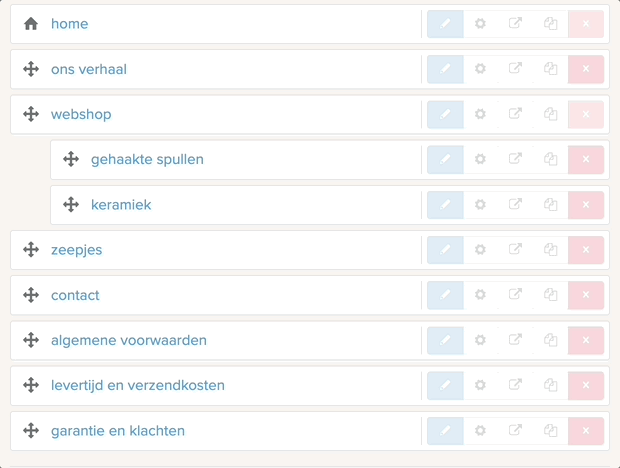
Task: Duplicate the home page
Action: click(550, 24)
